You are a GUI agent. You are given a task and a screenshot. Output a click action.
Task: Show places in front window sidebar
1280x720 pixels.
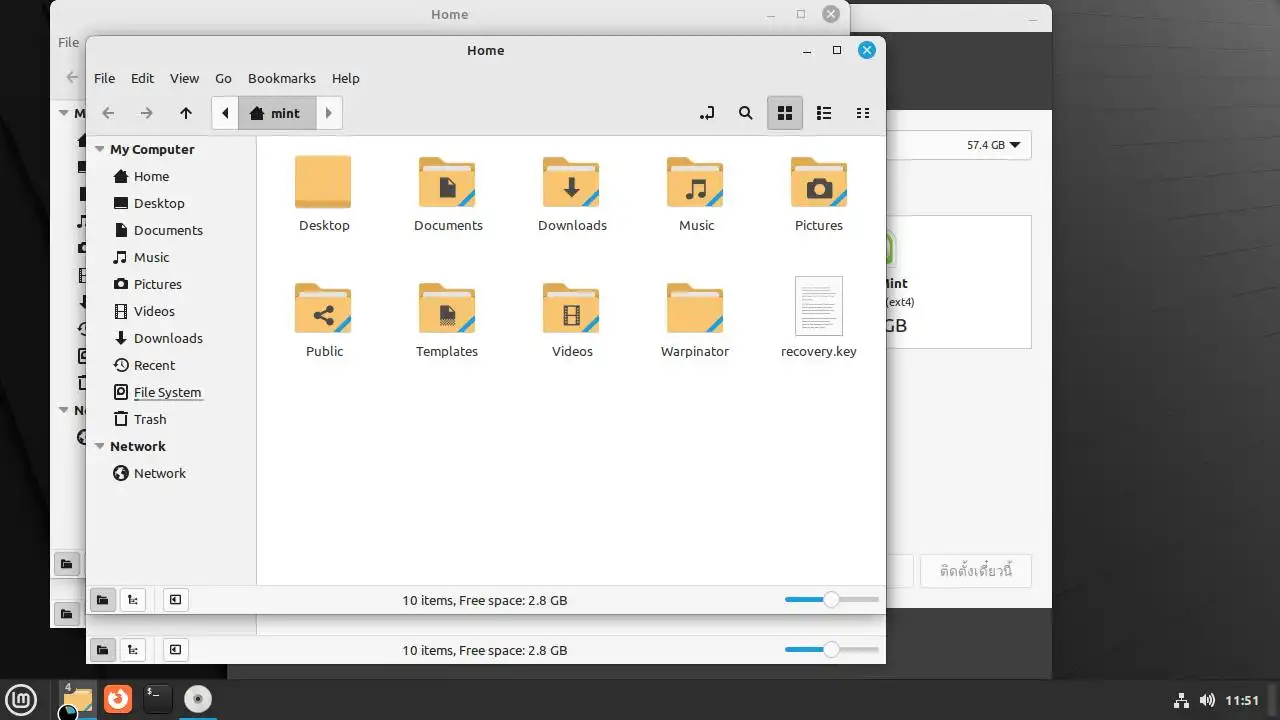point(102,600)
